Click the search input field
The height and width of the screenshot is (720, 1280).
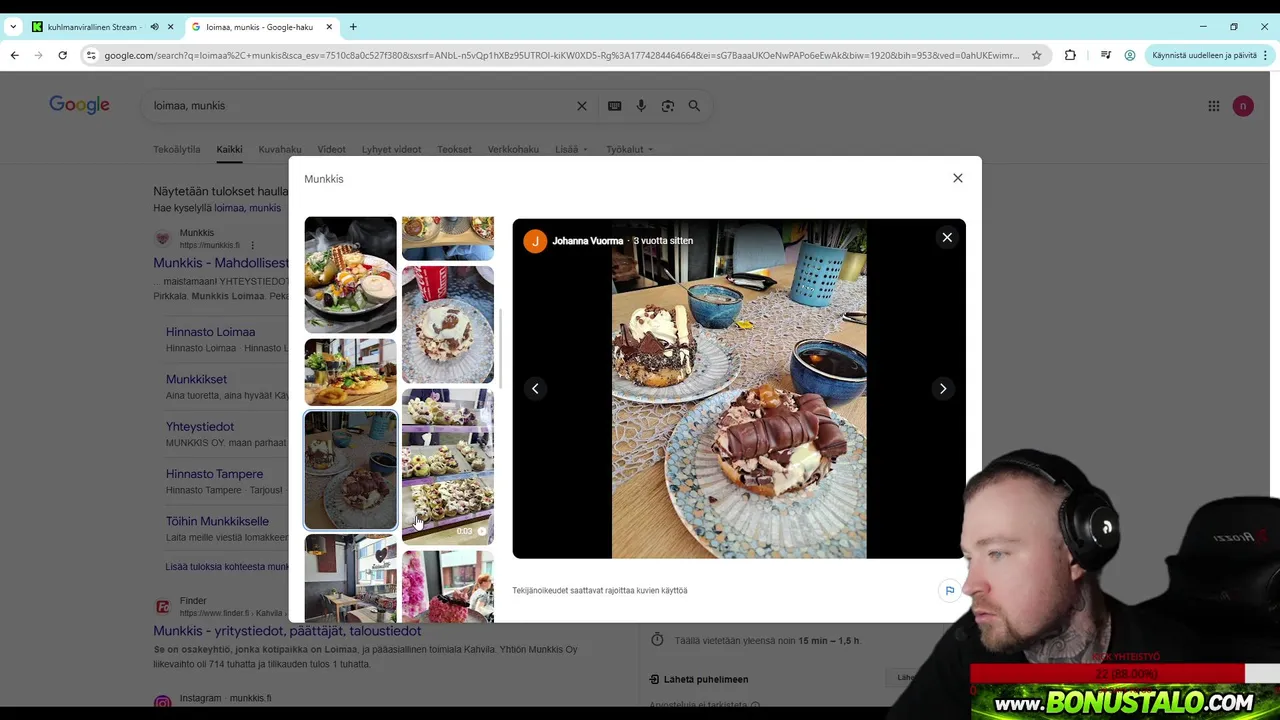360,106
